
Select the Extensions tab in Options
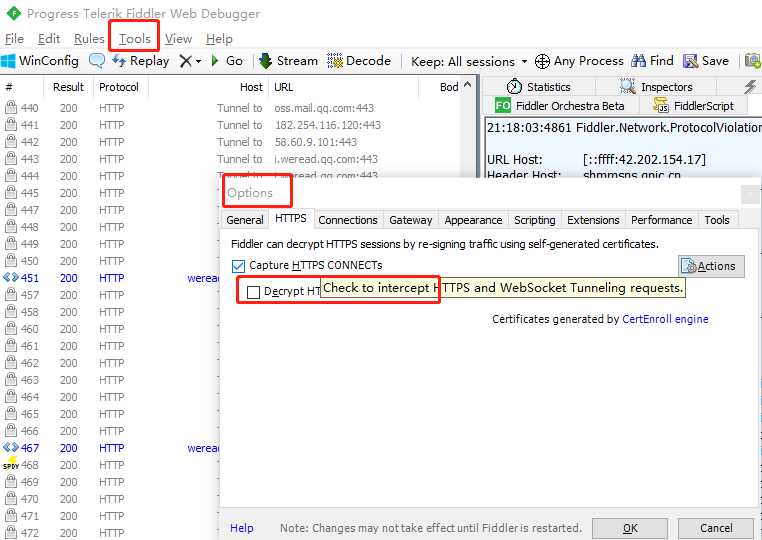click(593, 220)
